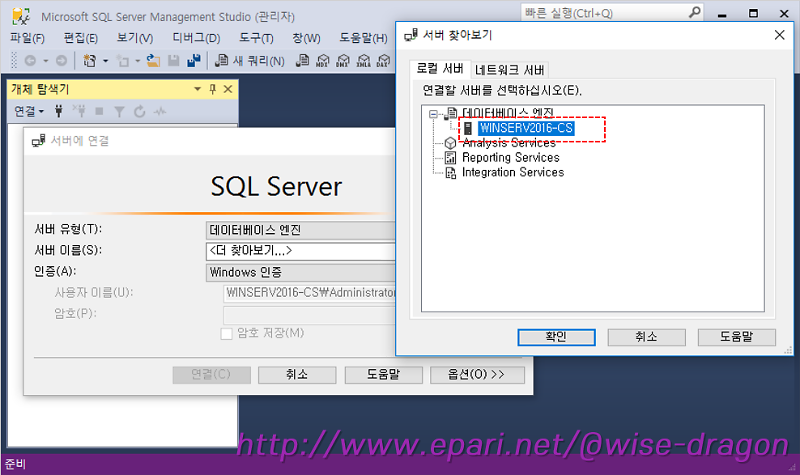Open the 디버그(D) menu
This screenshot has height=475, width=800.
click(196, 38)
